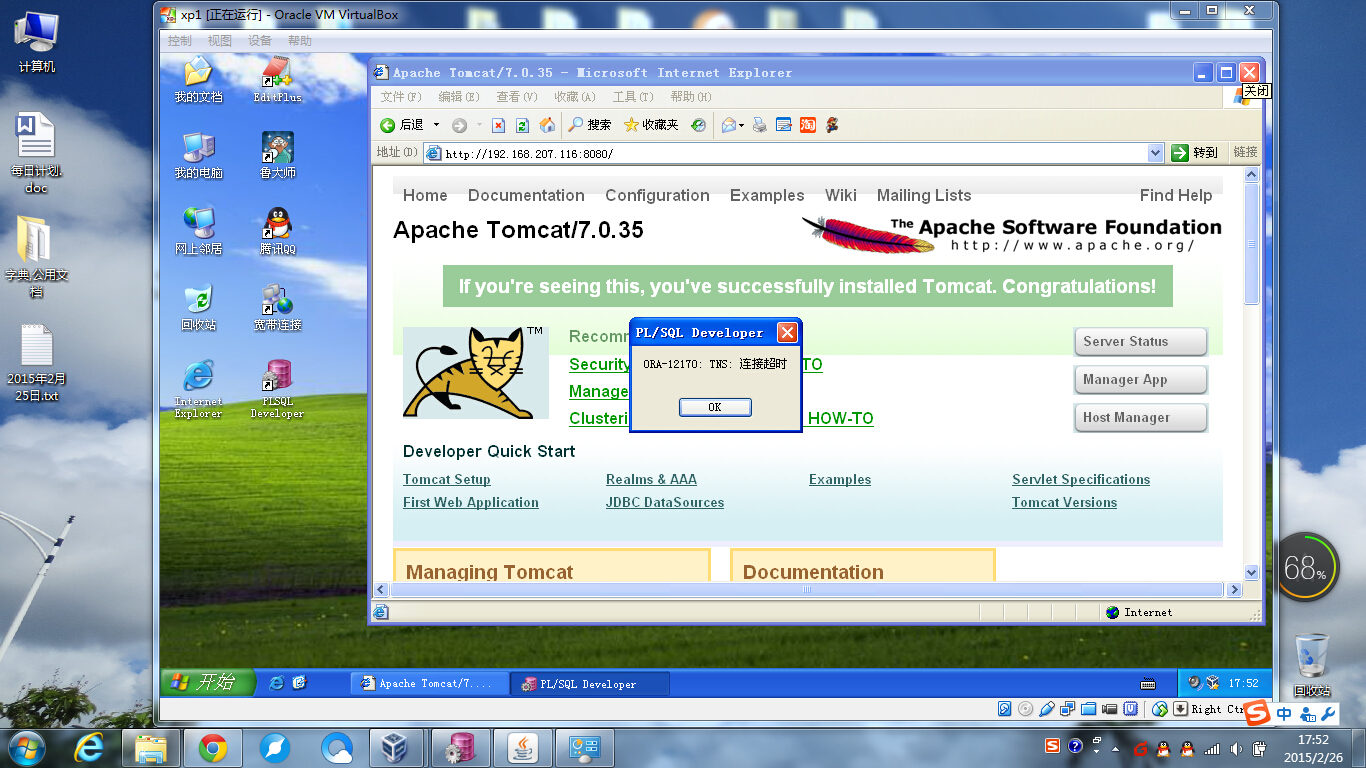Click the Java icon in Windows taskbar
The width and height of the screenshot is (1366, 768).
[521, 747]
